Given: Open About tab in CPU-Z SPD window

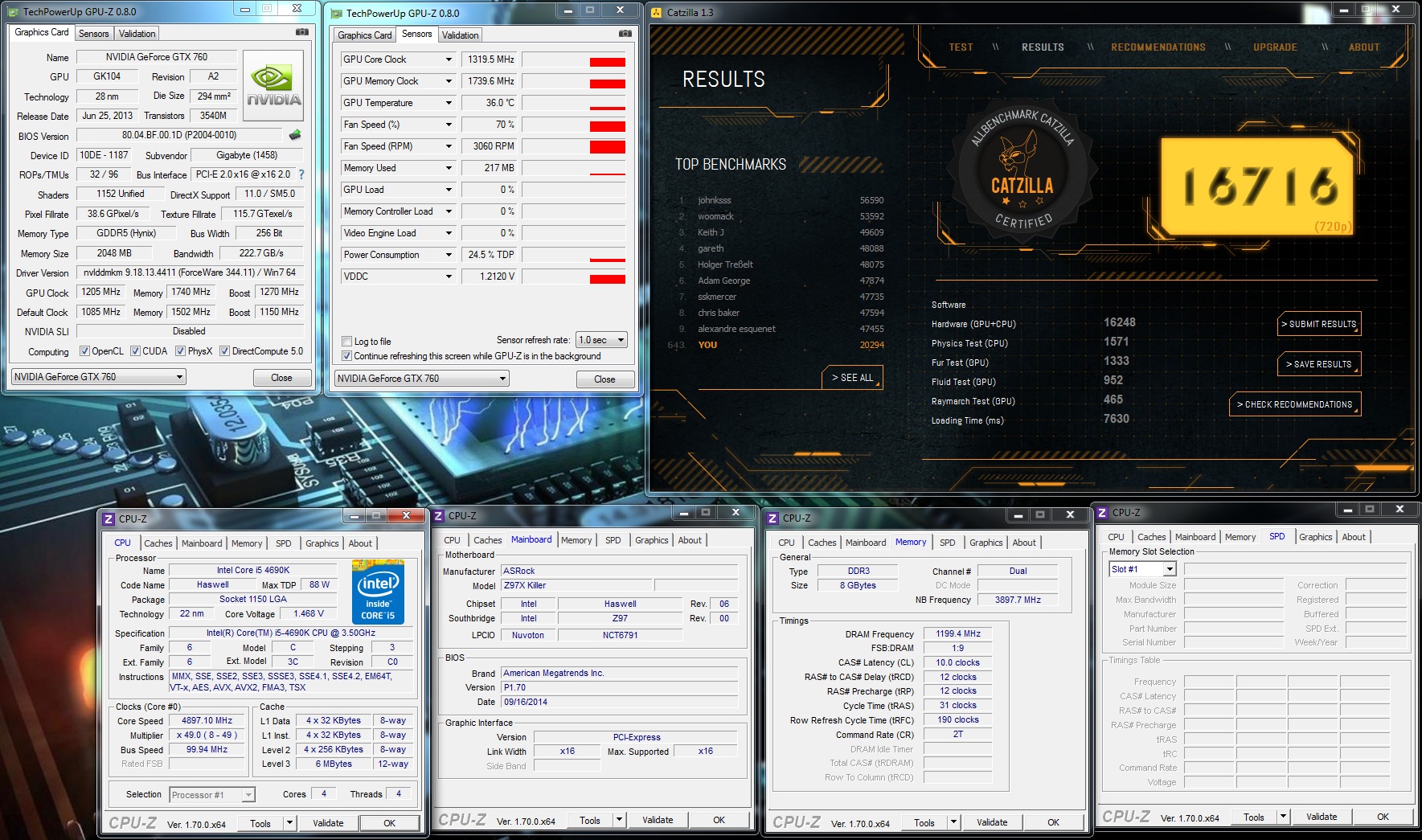Looking at the screenshot, I should 1354,537.
